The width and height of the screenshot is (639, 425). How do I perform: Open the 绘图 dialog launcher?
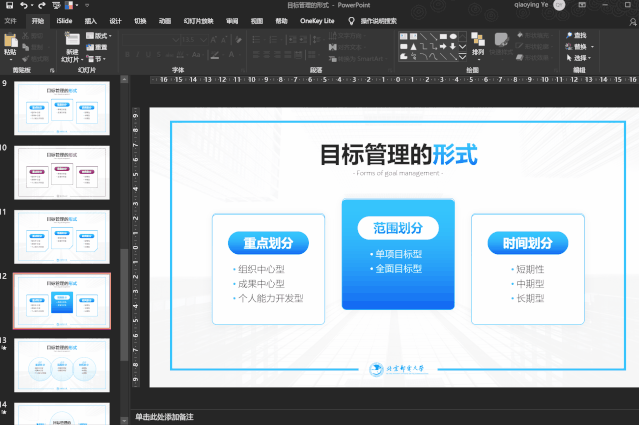[556, 70]
